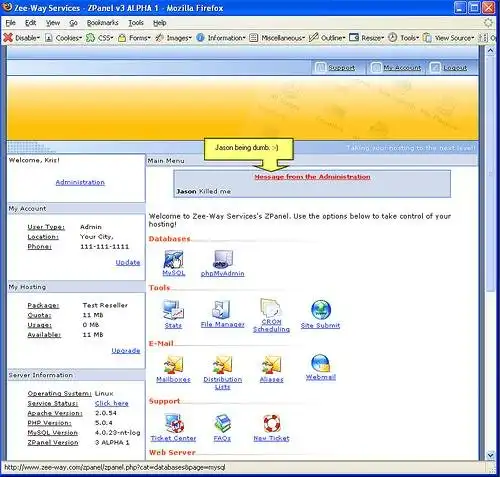Click View Source in developer toolbar

(448, 38)
